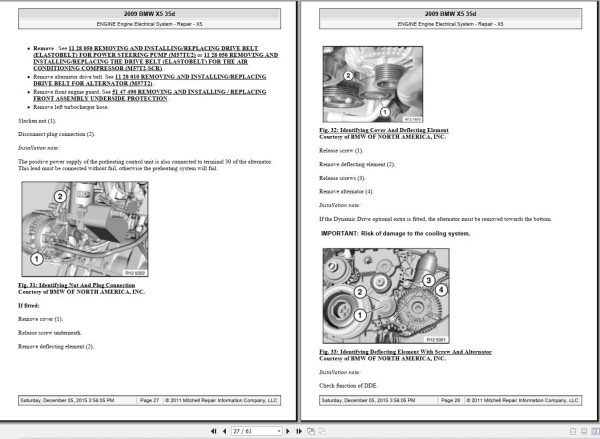The height and width of the screenshot is (439, 600).
Task: Click 'Page 28' in right page footer
Action: coord(450,400)
